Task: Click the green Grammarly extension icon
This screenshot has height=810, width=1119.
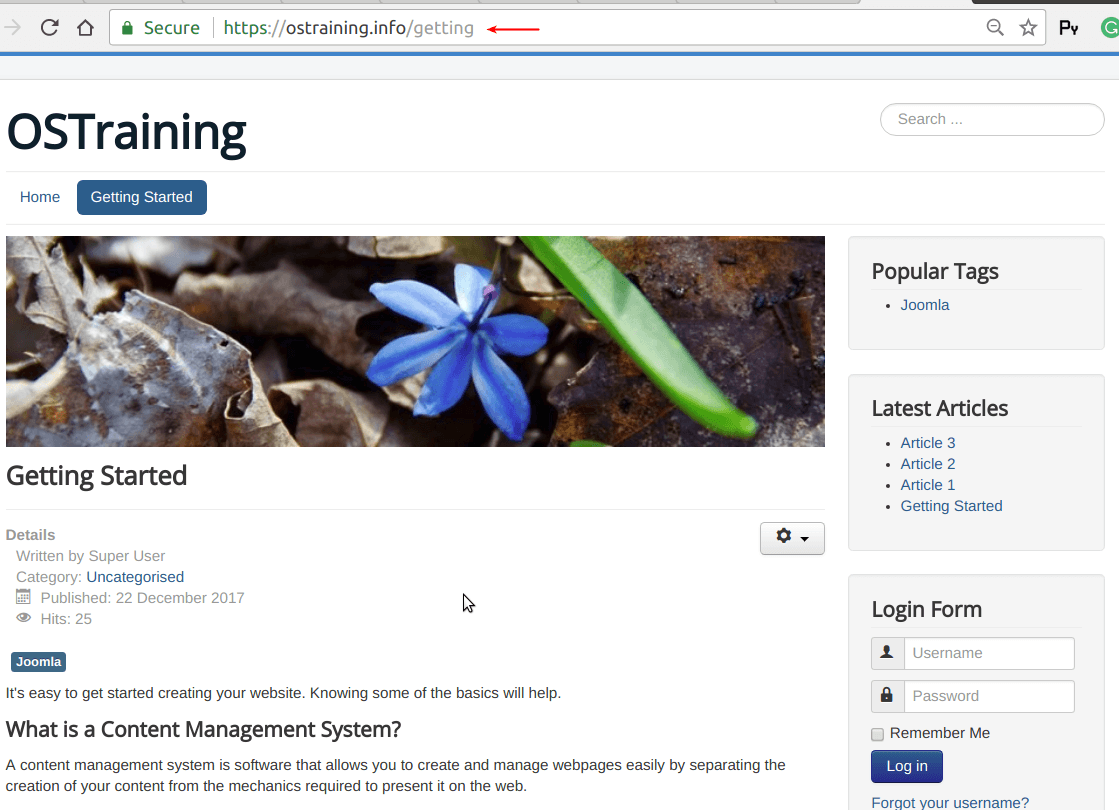Action: point(1110,28)
